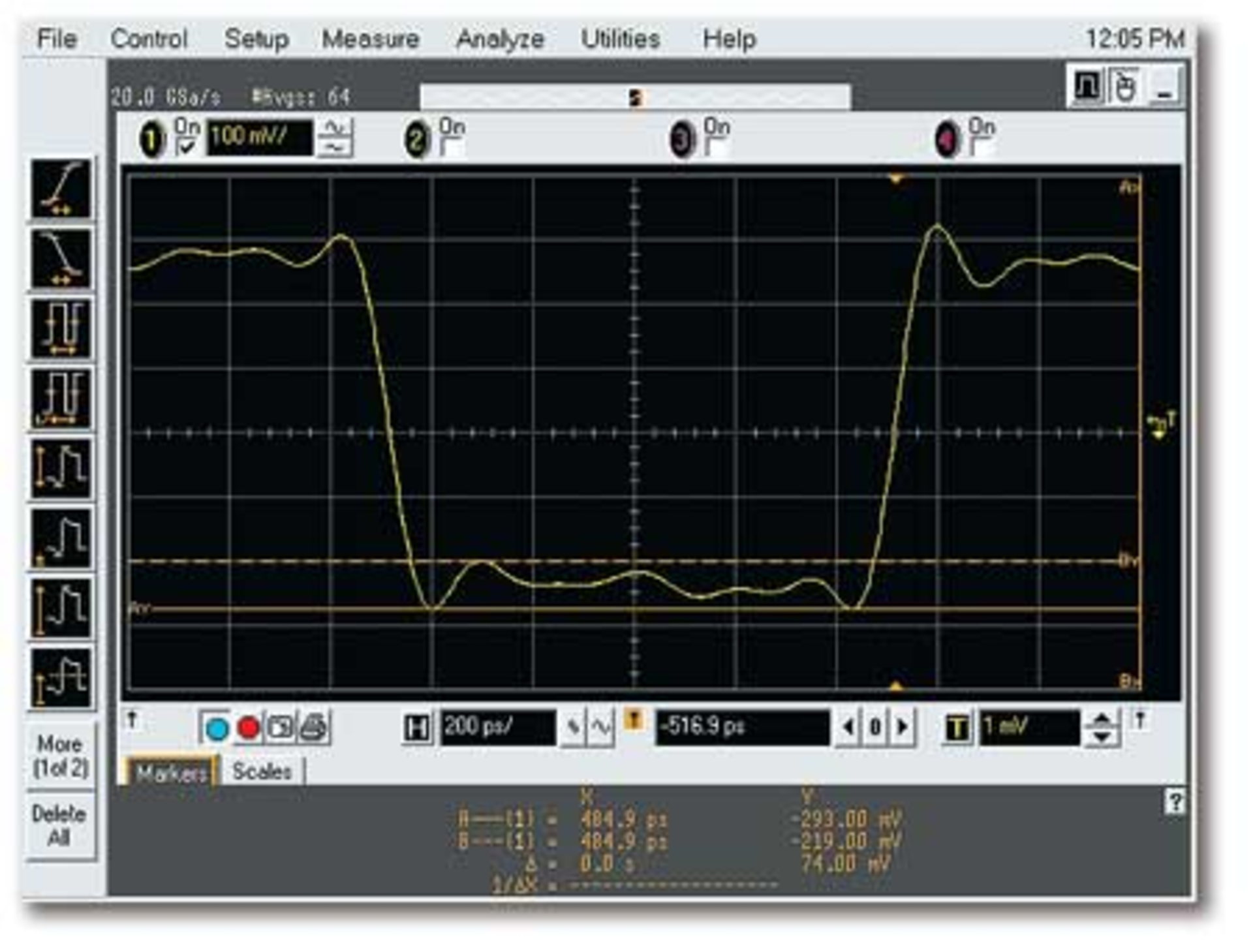Click the More (1 of 2) button
1253x952 pixels.
[61, 756]
